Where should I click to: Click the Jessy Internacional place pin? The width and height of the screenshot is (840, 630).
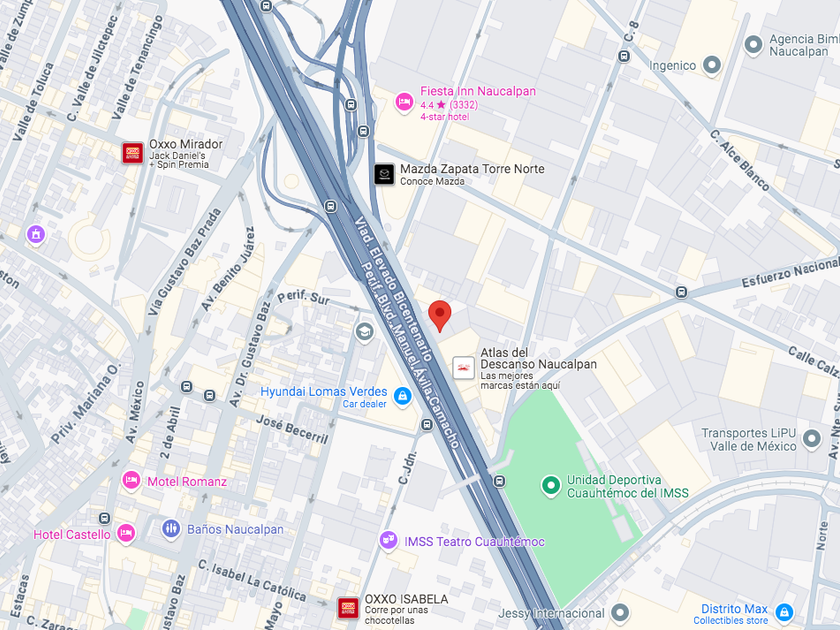click(x=620, y=612)
